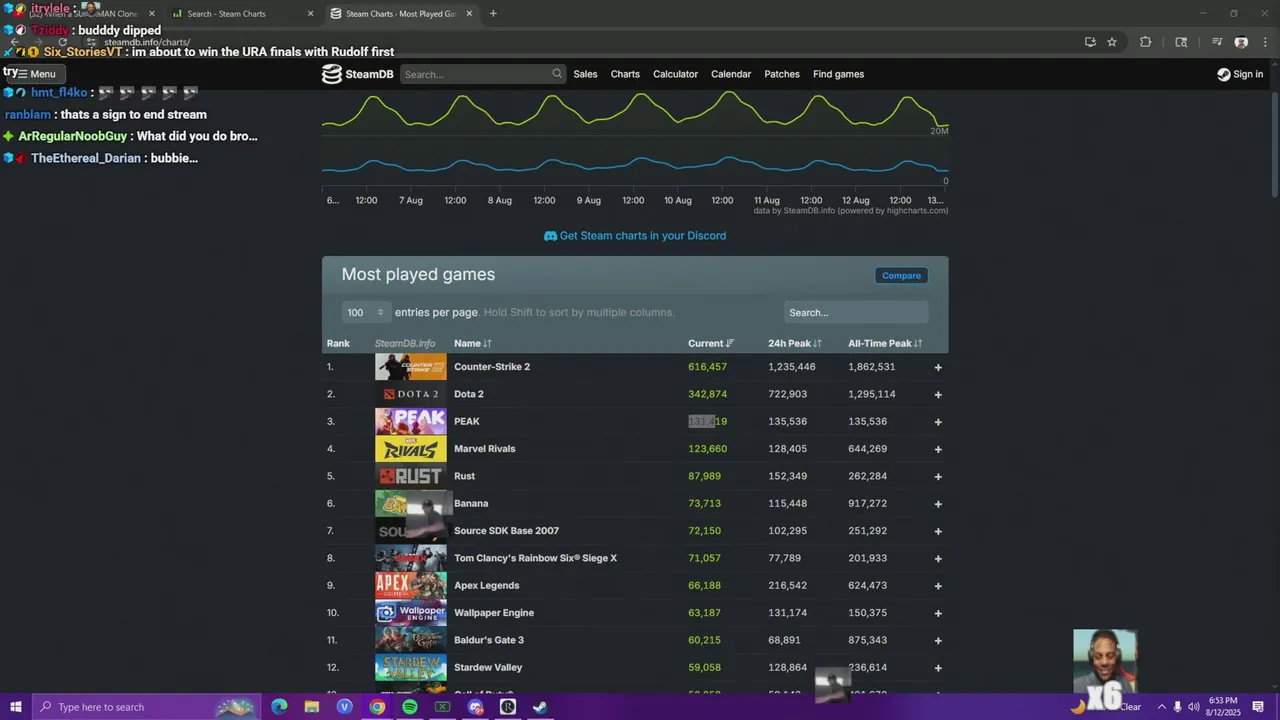
Task: Open the Sales menu item
Action: [585, 74]
